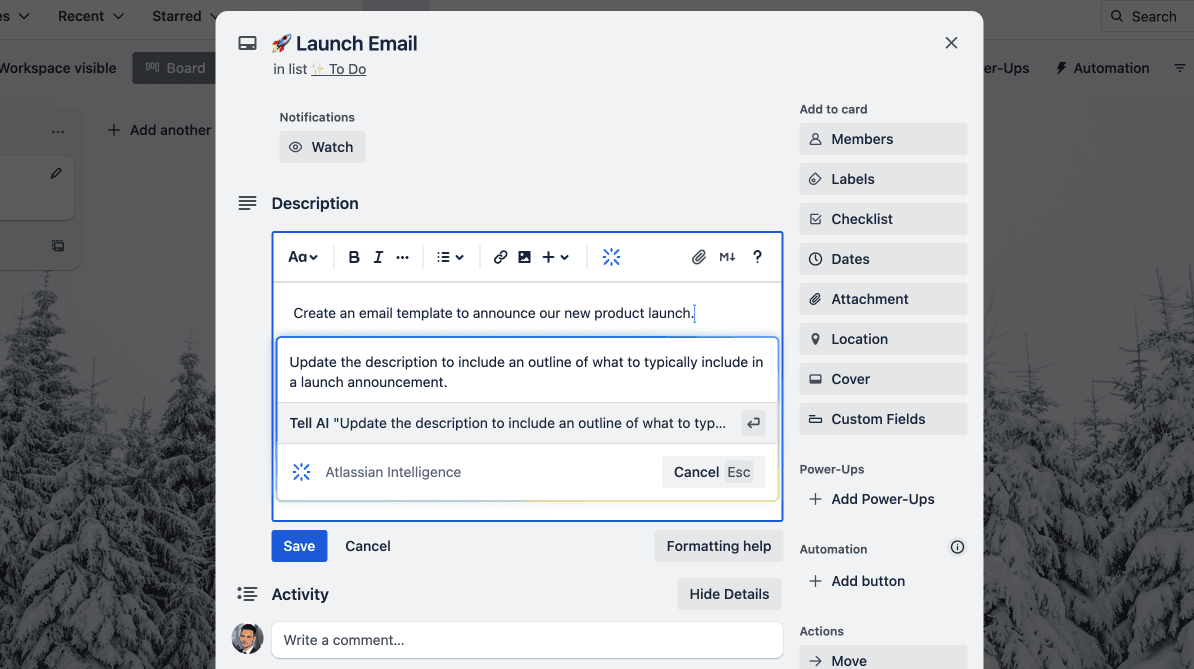
Task: Expand the text styles Aa dropdown
Action: [303, 257]
